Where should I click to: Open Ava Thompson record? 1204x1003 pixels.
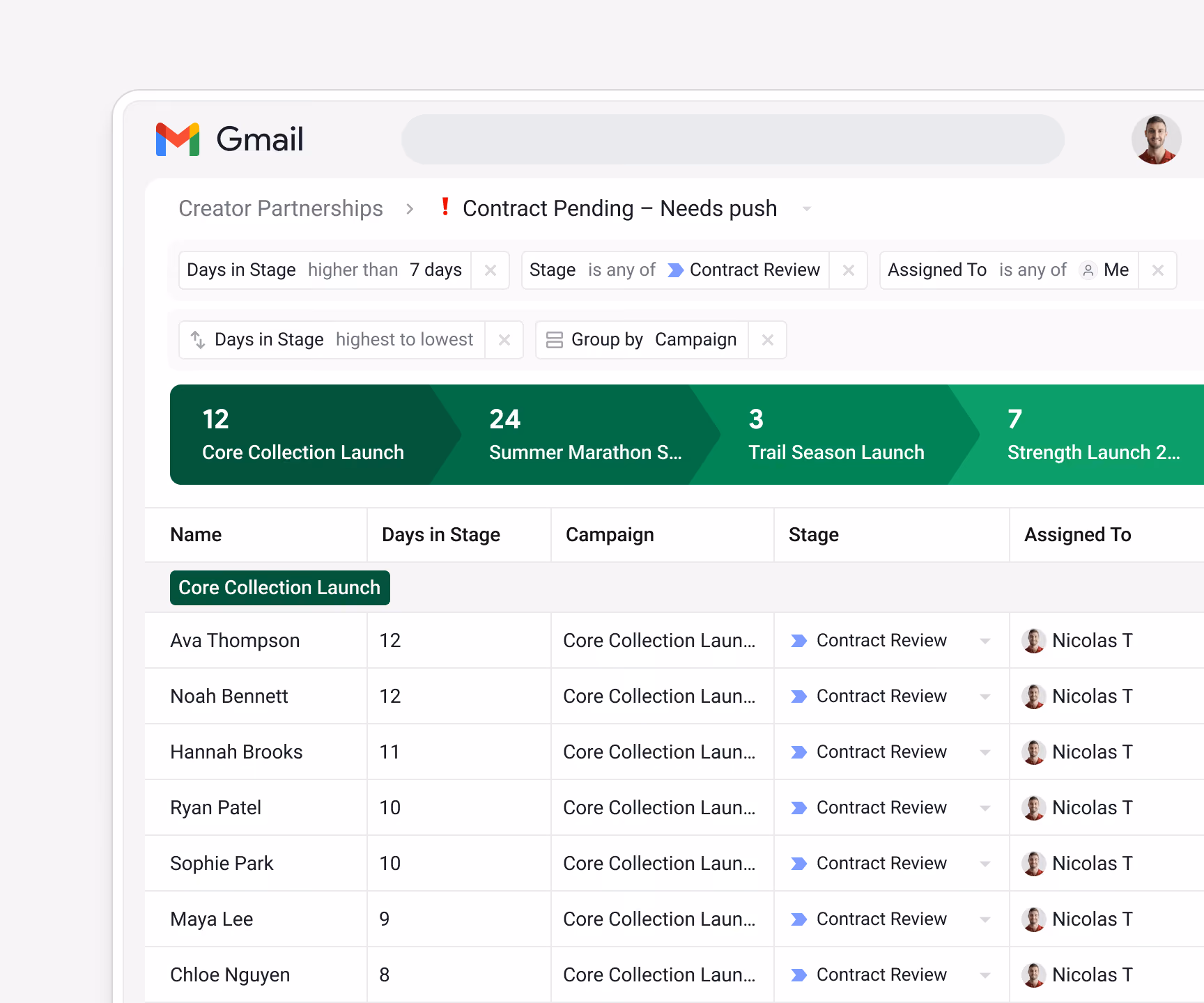(x=235, y=641)
